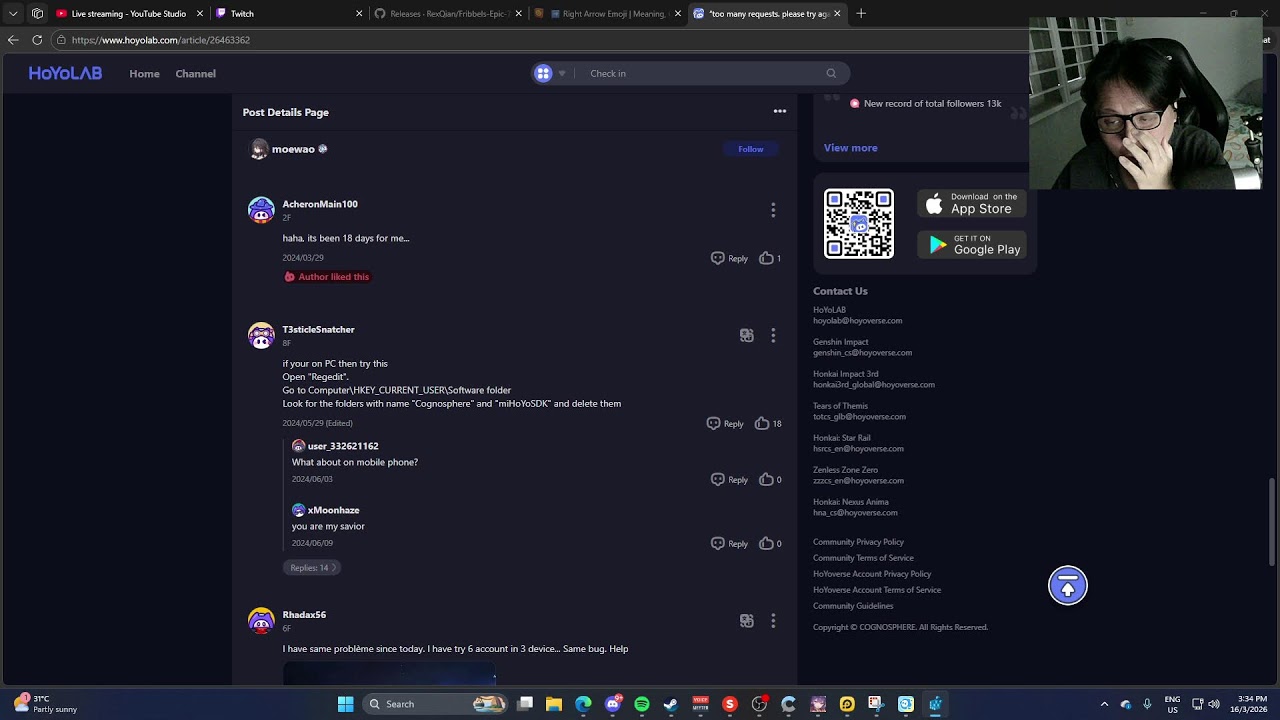Go back to the previous page
This screenshot has width=1280, height=720.
click(13, 40)
